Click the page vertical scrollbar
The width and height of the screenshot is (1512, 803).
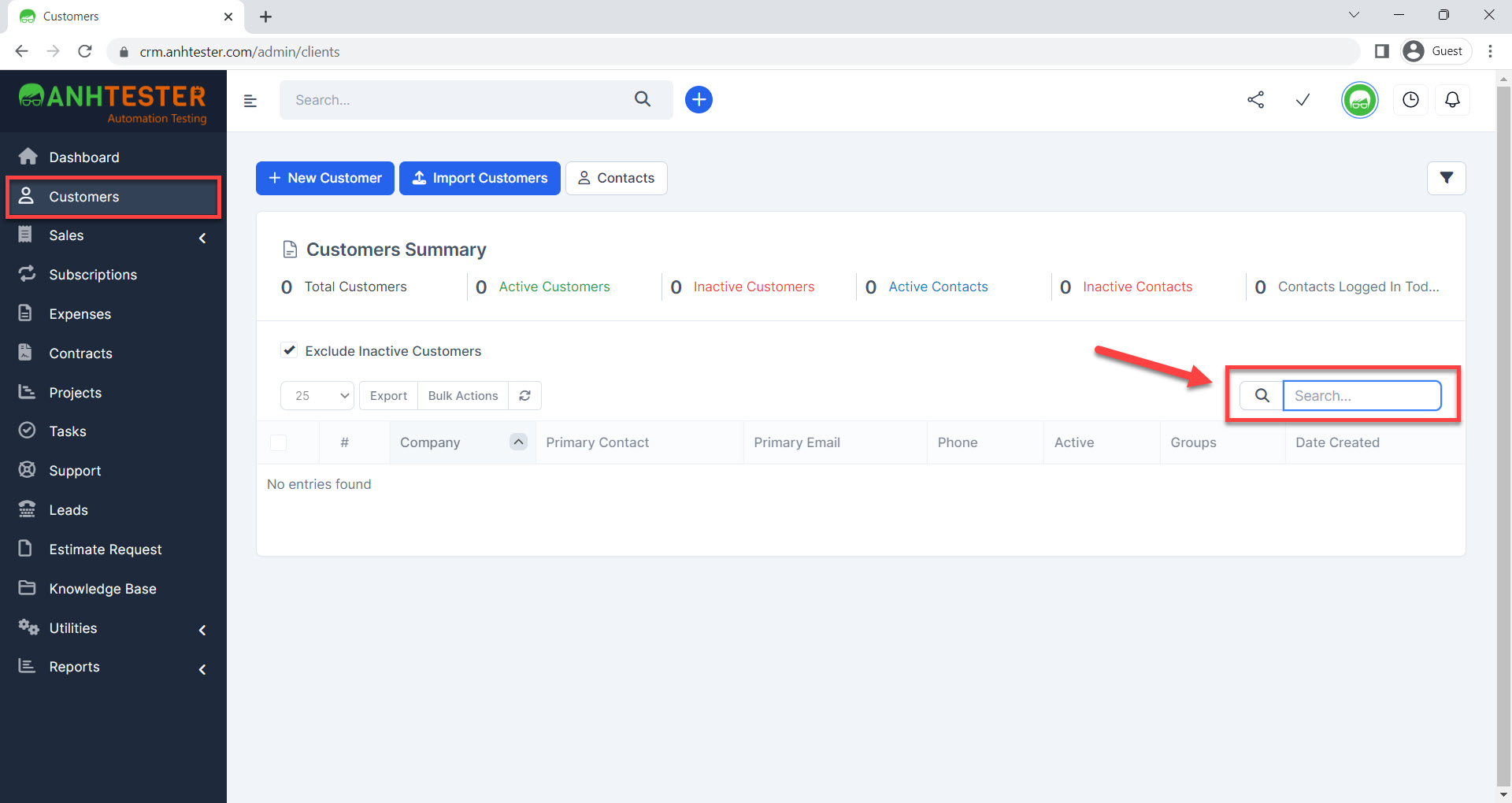coord(1503,437)
